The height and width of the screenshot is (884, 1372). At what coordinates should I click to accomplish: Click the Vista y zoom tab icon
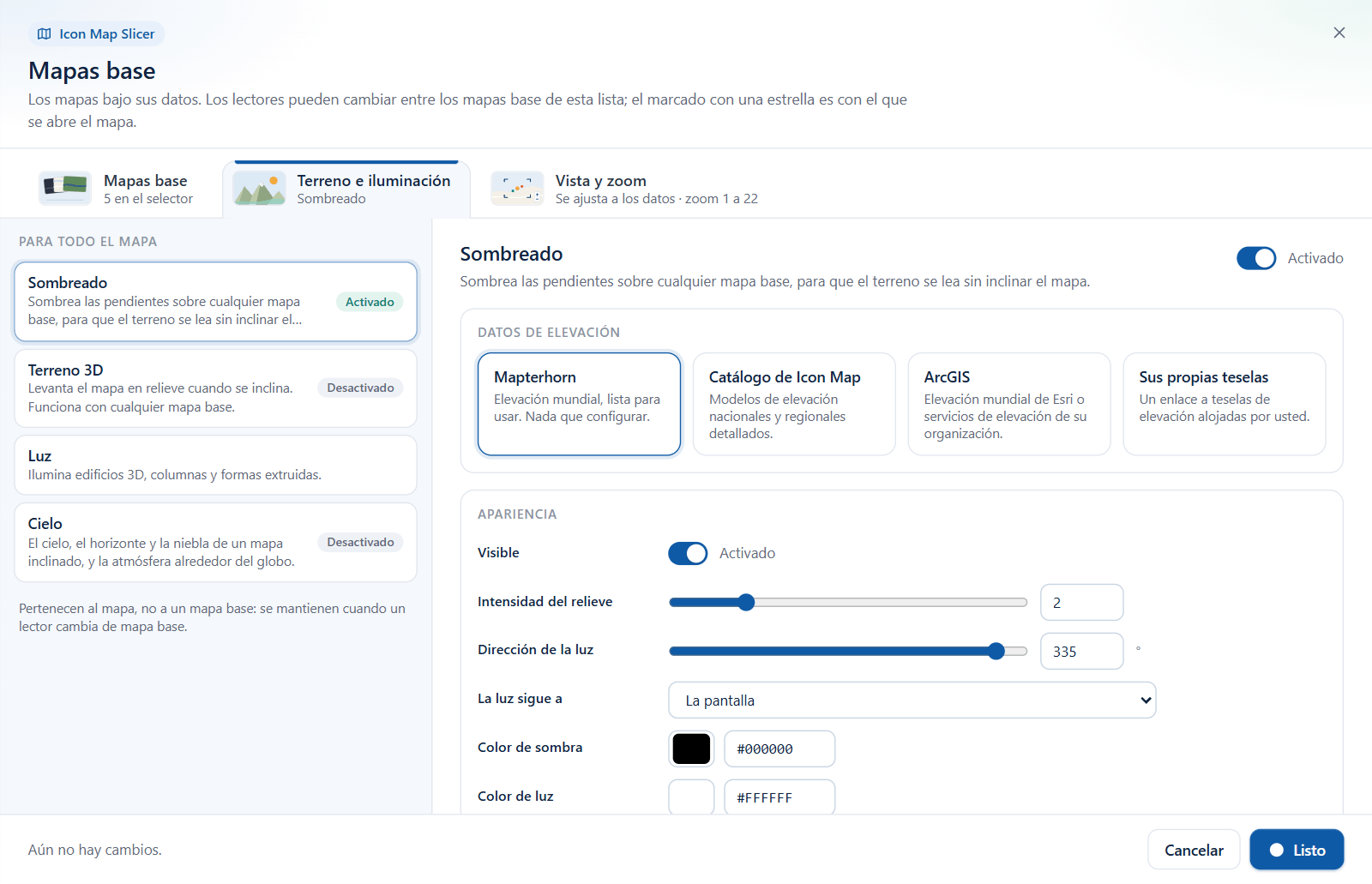click(x=517, y=188)
